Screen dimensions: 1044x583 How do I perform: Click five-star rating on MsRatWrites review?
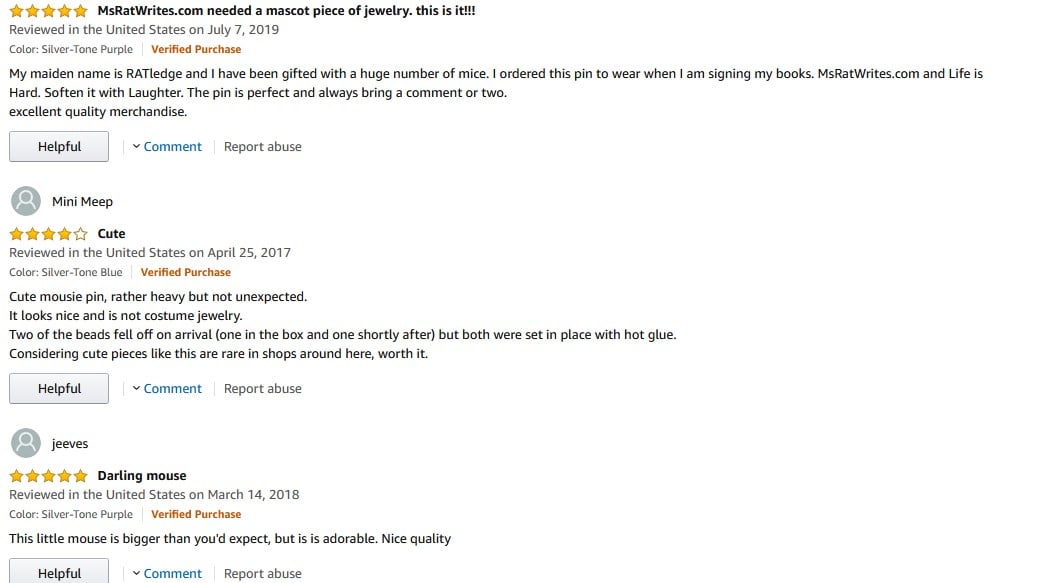click(48, 11)
